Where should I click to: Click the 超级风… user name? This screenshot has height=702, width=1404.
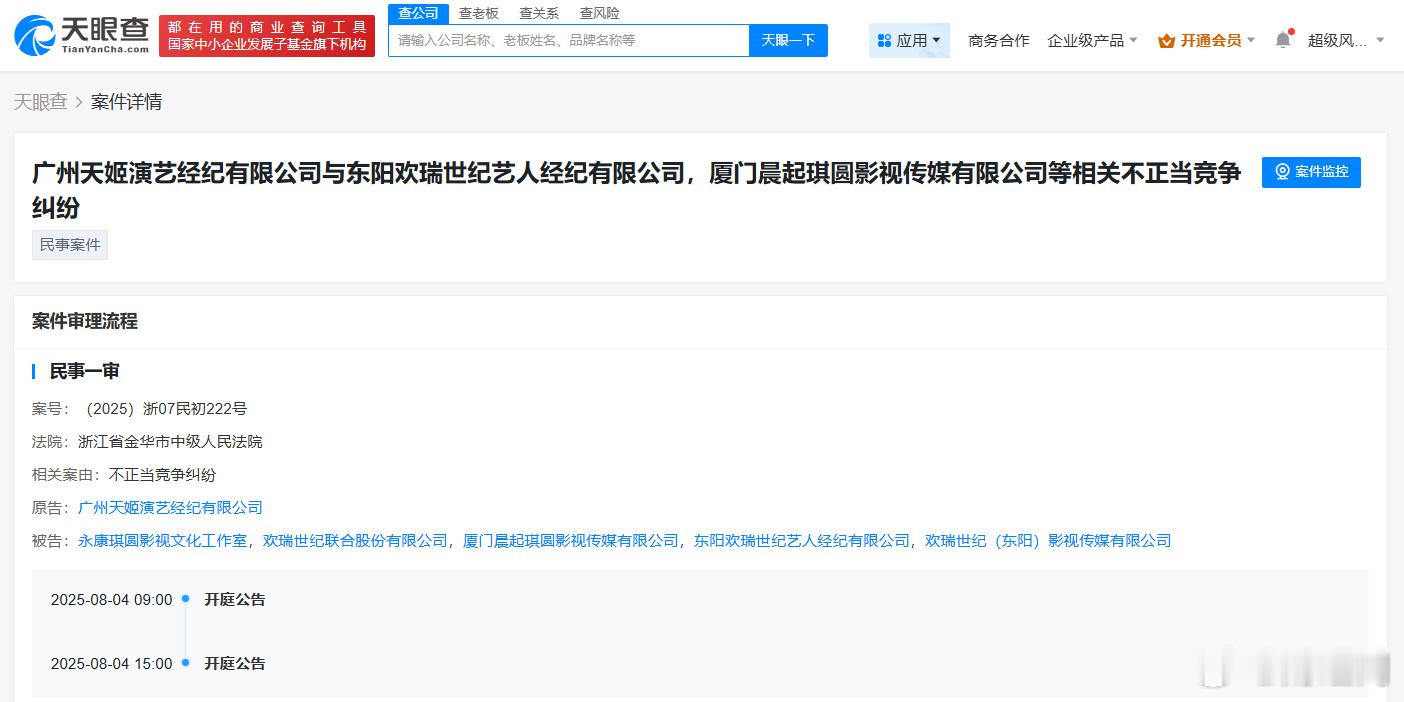point(1337,41)
